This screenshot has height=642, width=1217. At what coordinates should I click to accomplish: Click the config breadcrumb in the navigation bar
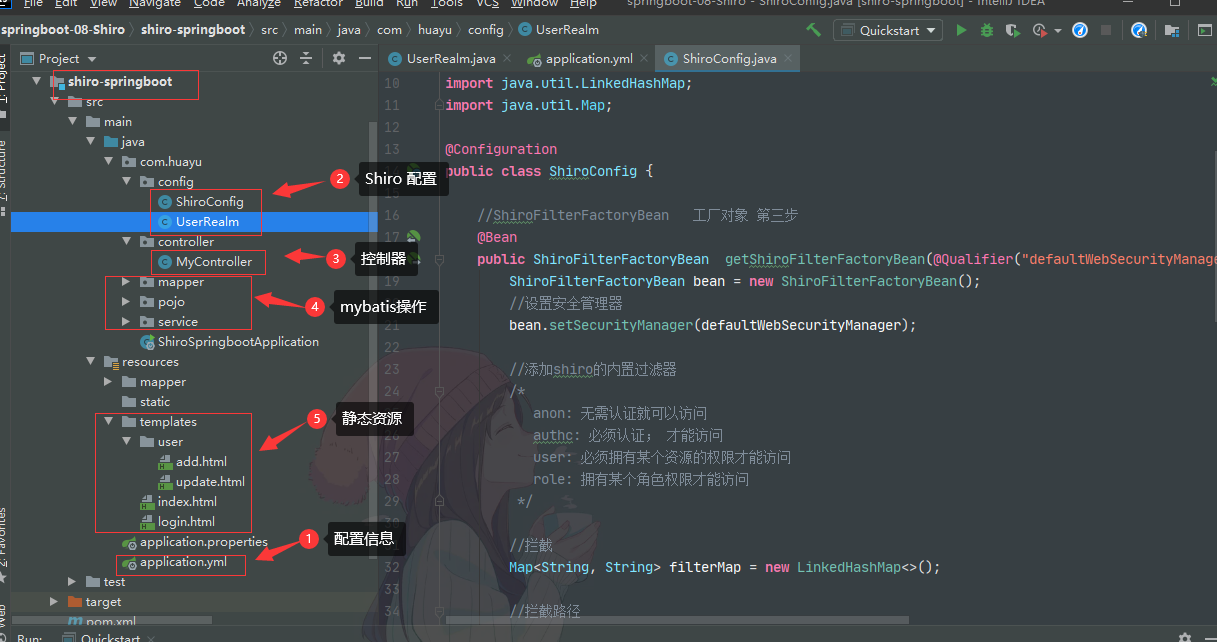pos(485,30)
